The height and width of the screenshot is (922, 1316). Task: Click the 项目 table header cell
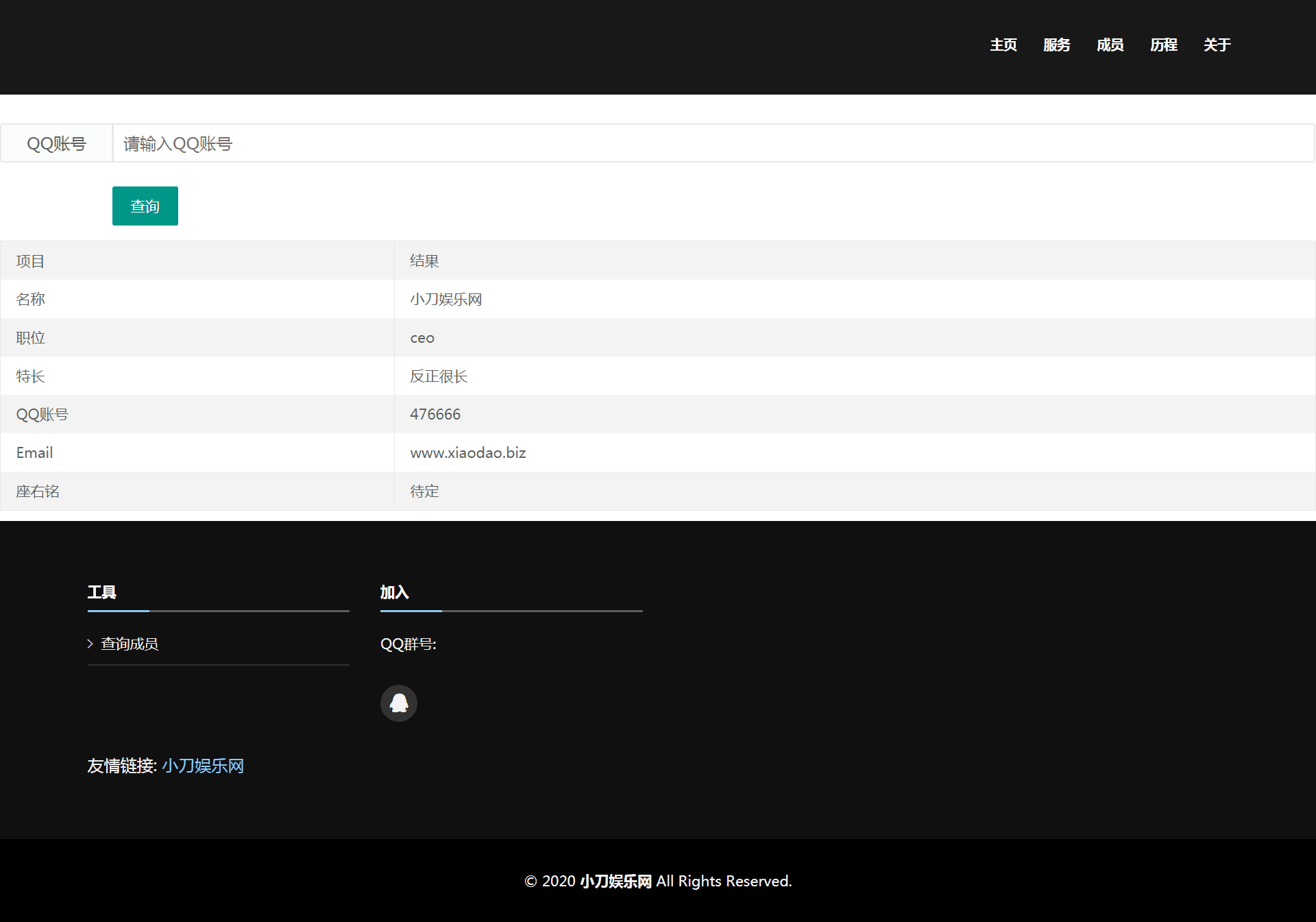[30, 260]
